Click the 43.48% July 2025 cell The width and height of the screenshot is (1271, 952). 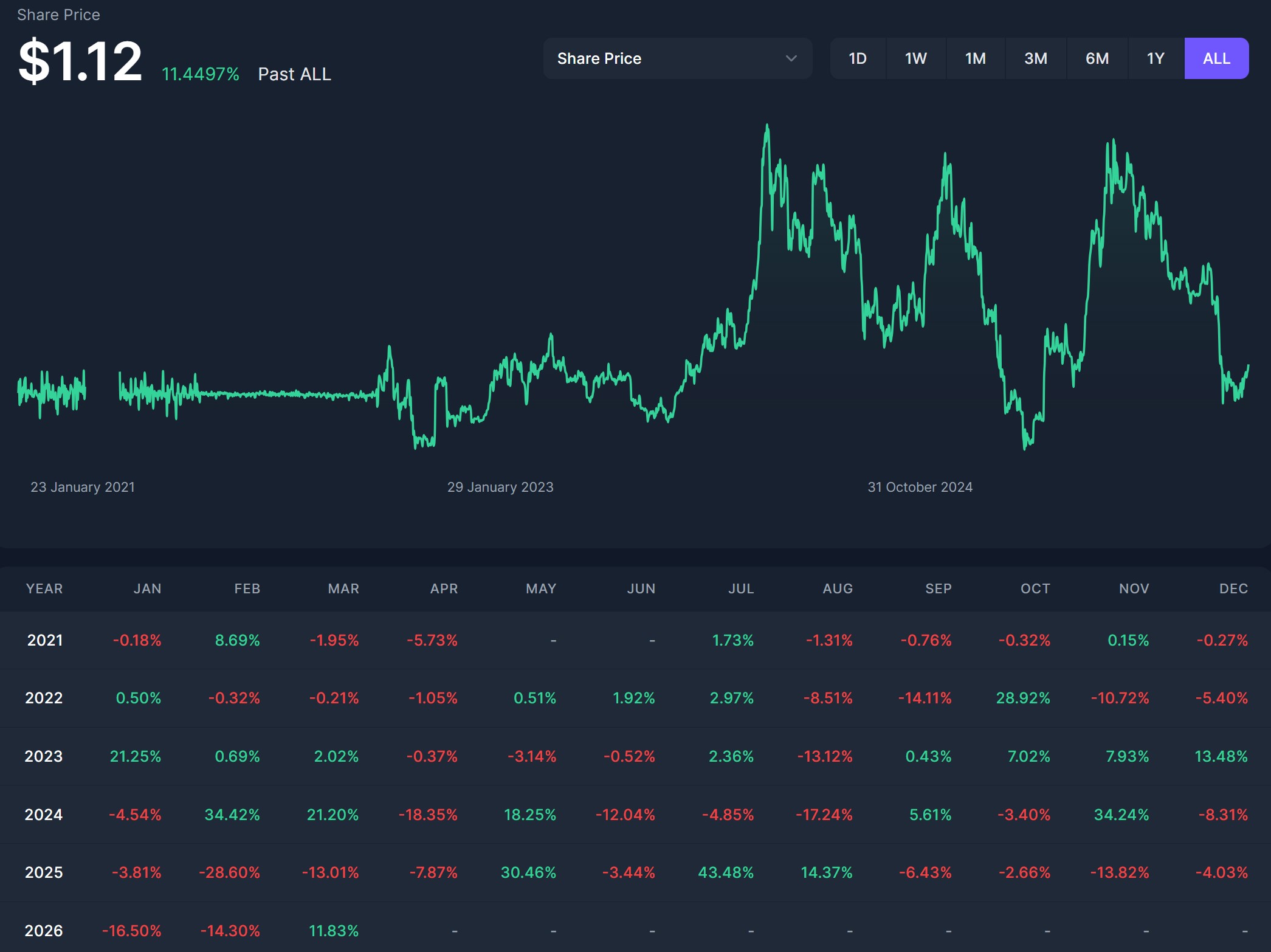click(725, 872)
